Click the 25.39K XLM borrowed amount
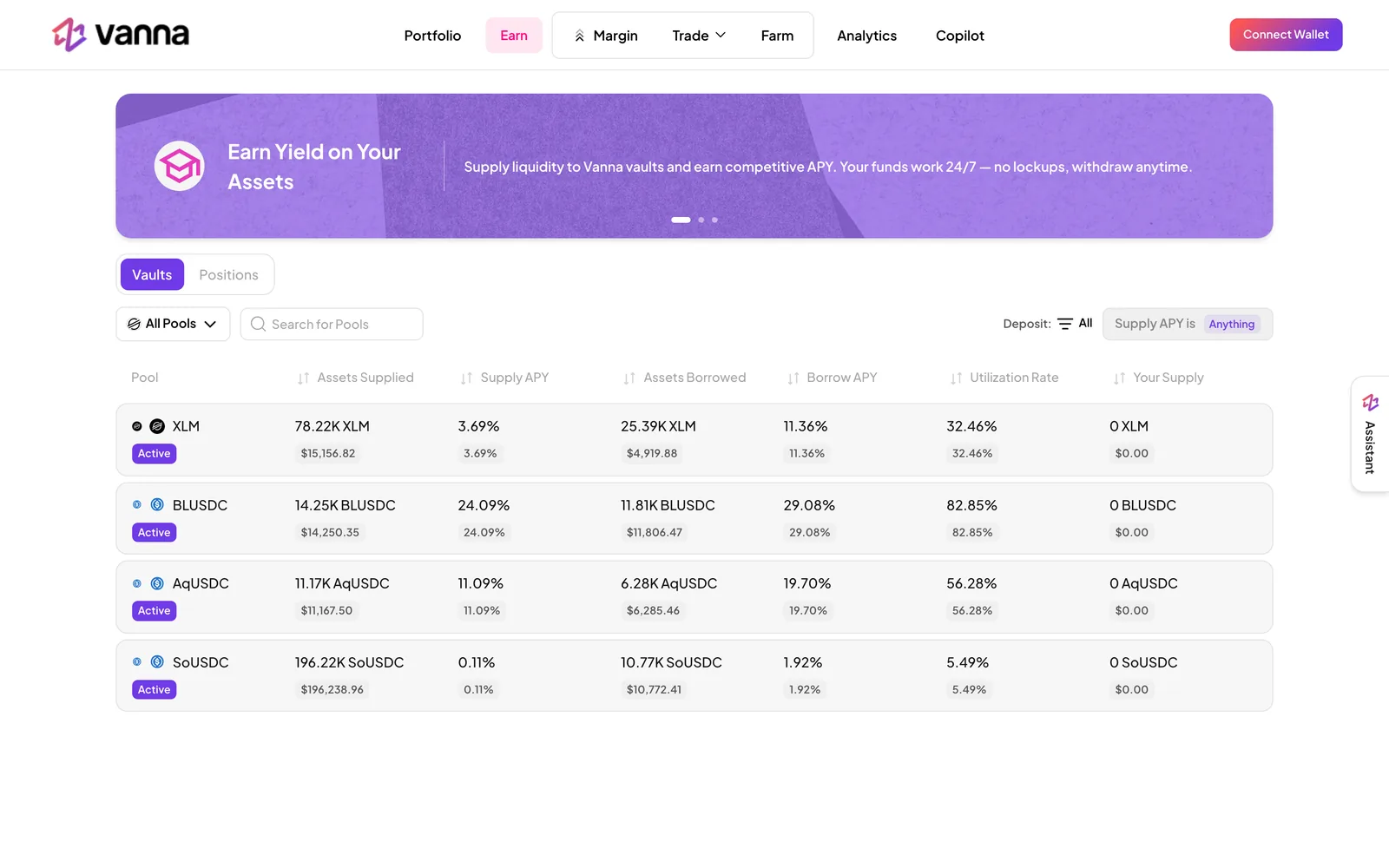This screenshot has height=868, width=1389. click(658, 426)
